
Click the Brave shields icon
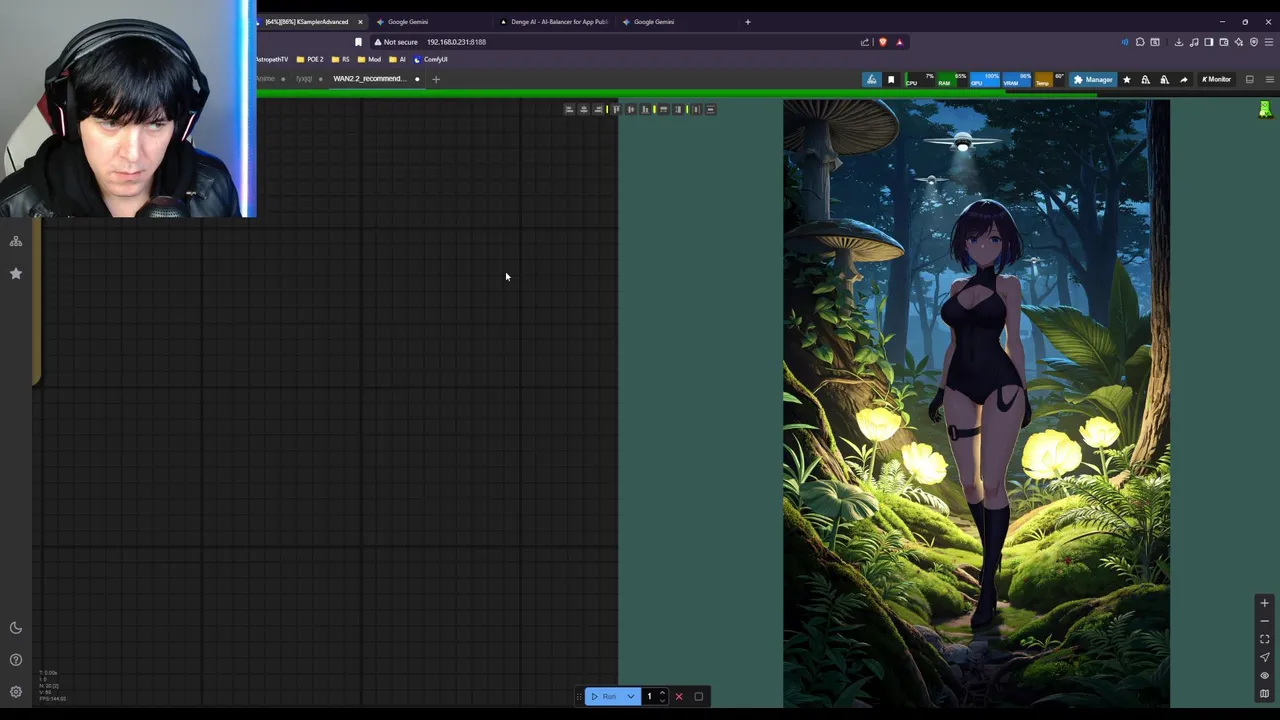pyautogui.click(x=883, y=42)
